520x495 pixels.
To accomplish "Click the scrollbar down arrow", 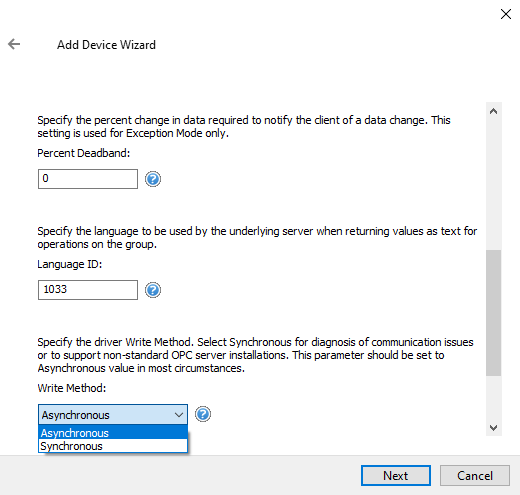I will point(494,427).
